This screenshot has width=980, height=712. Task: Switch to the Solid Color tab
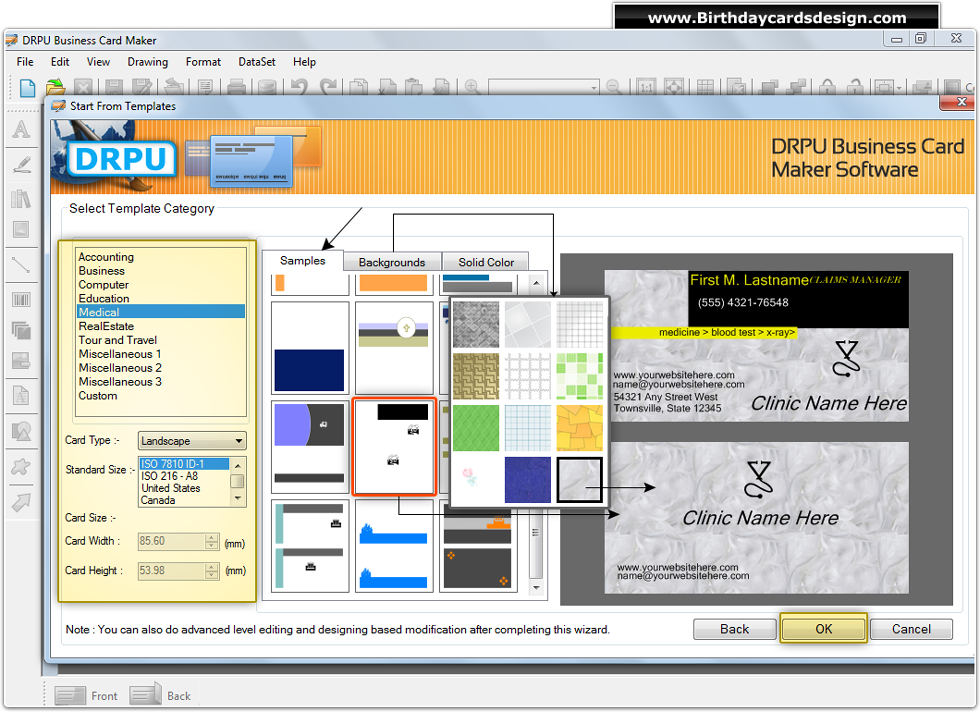coord(486,263)
